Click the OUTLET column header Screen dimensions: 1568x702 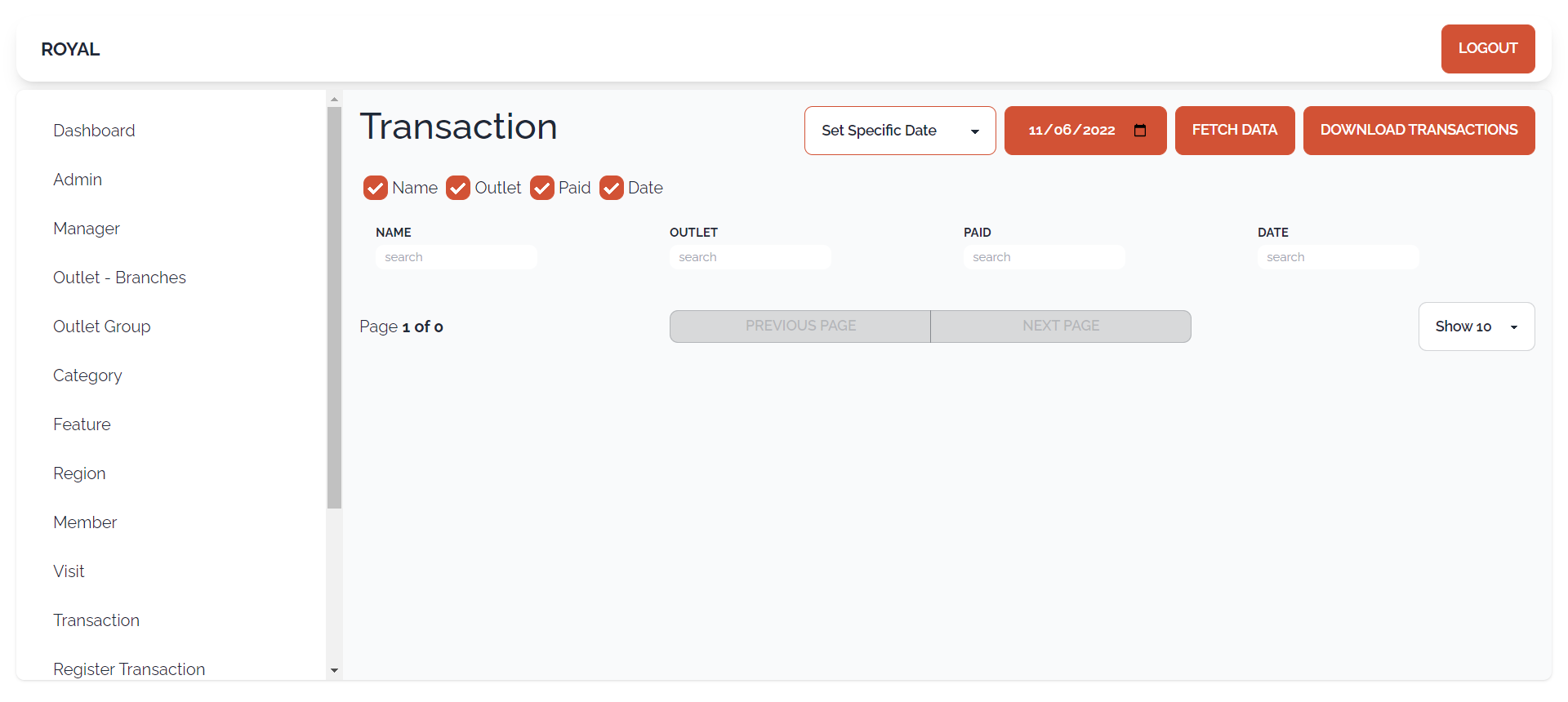point(693,233)
